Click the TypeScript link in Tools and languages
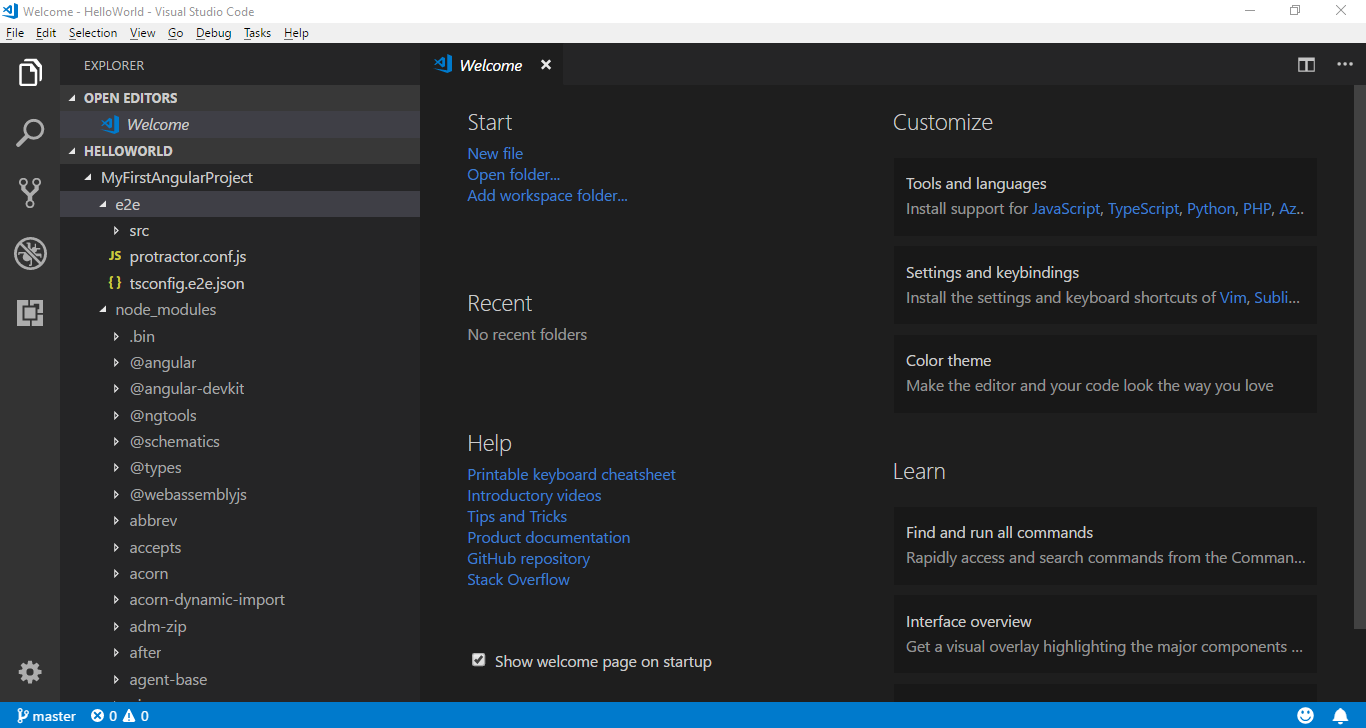1366x728 pixels. coord(1143,209)
